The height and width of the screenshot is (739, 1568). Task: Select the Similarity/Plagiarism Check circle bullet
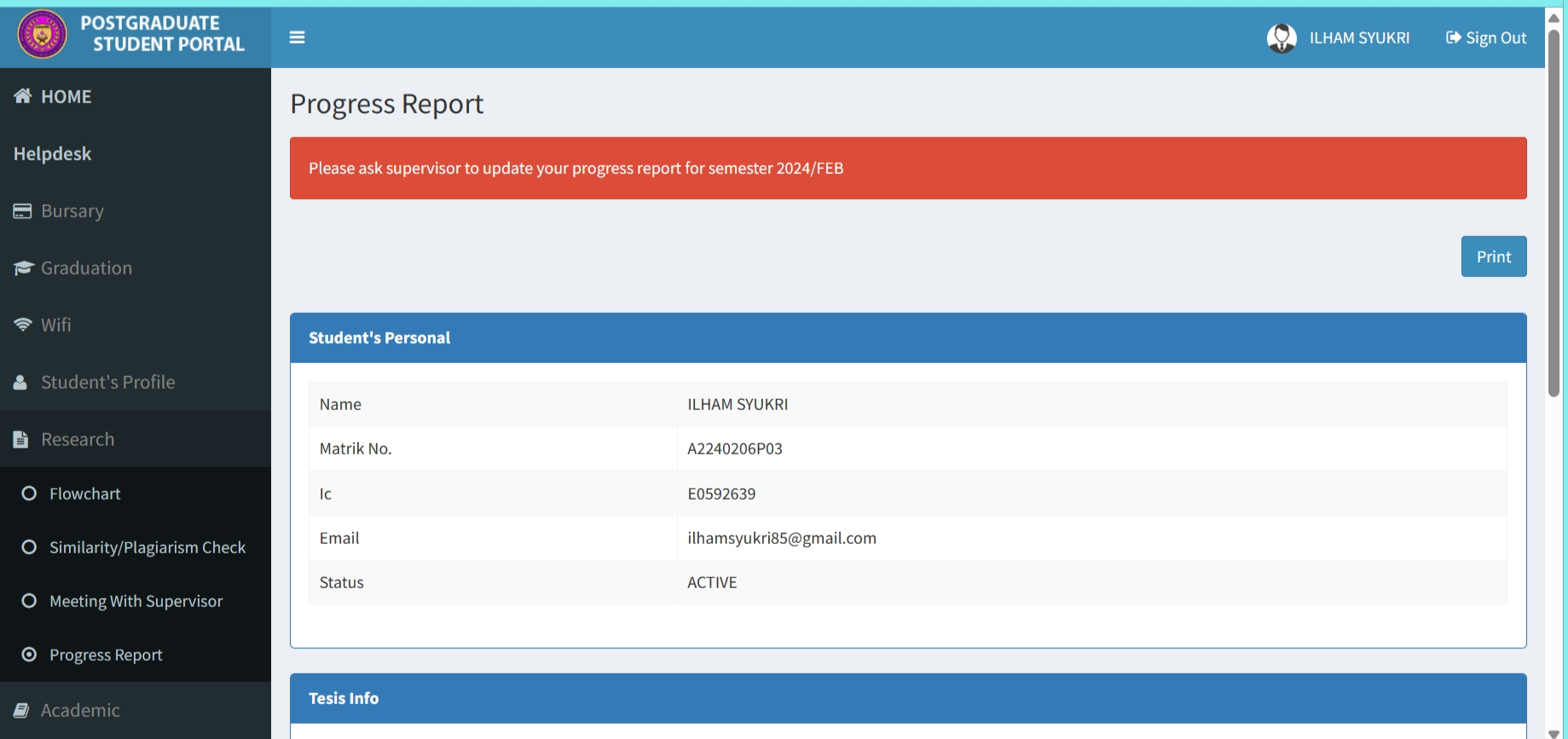(x=29, y=547)
